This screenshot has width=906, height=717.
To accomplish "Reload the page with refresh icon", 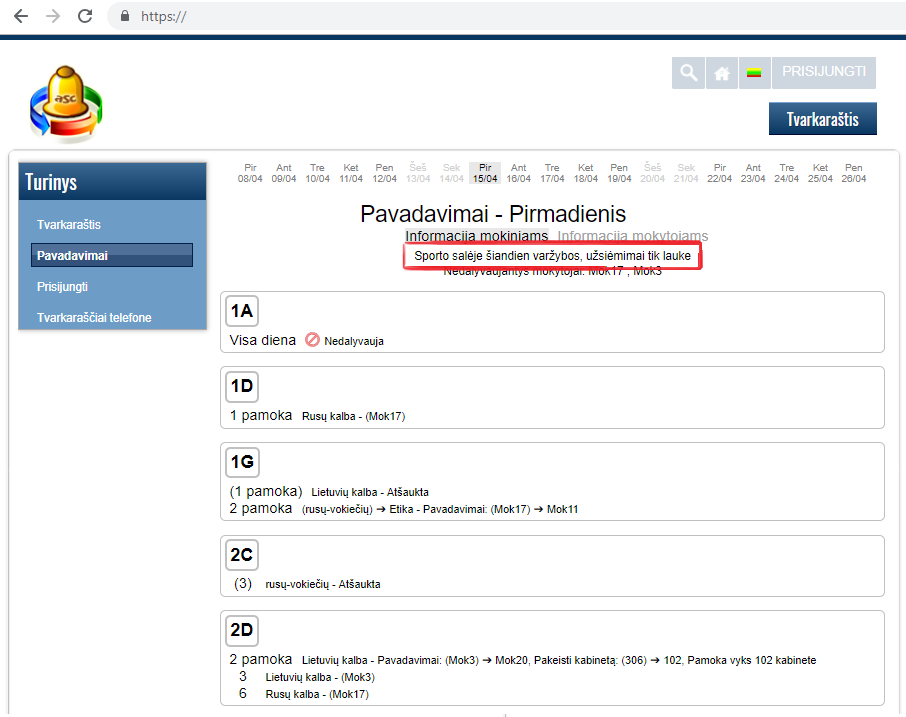I will point(86,16).
